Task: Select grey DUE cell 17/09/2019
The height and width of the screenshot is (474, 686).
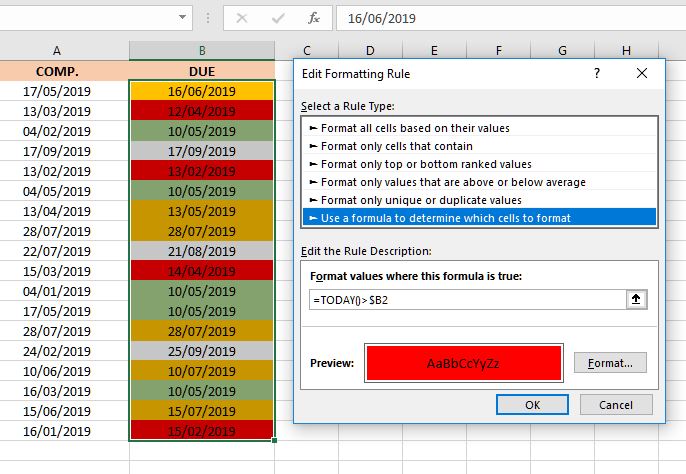Action: pyautogui.click(x=202, y=151)
